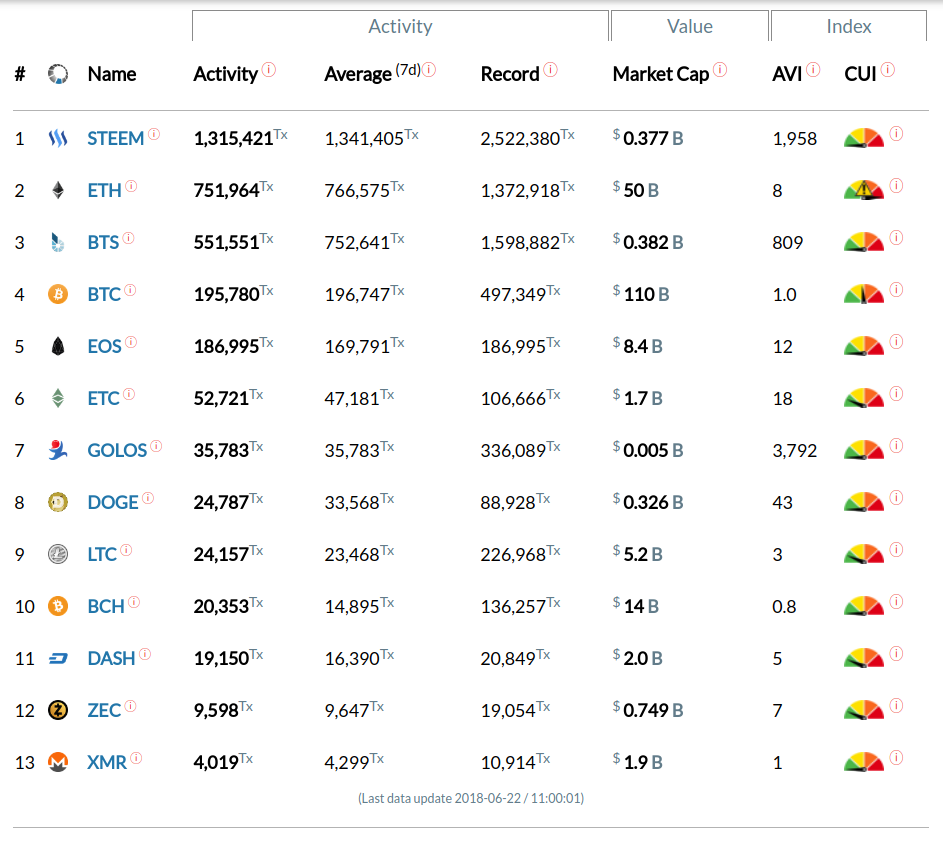Image resolution: width=943 pixels, height=851 pixels.
Task: Click the BitShares BTS logo icon
Action: tap(58, 242)
